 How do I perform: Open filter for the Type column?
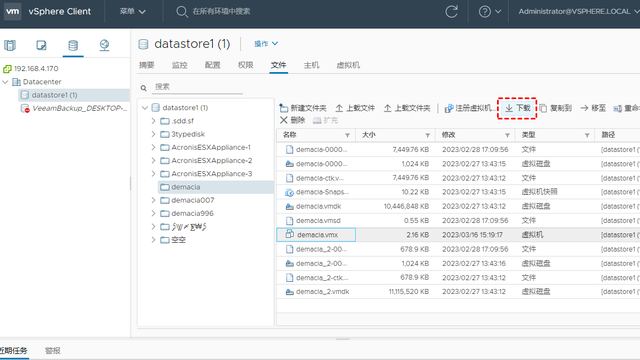587,135
